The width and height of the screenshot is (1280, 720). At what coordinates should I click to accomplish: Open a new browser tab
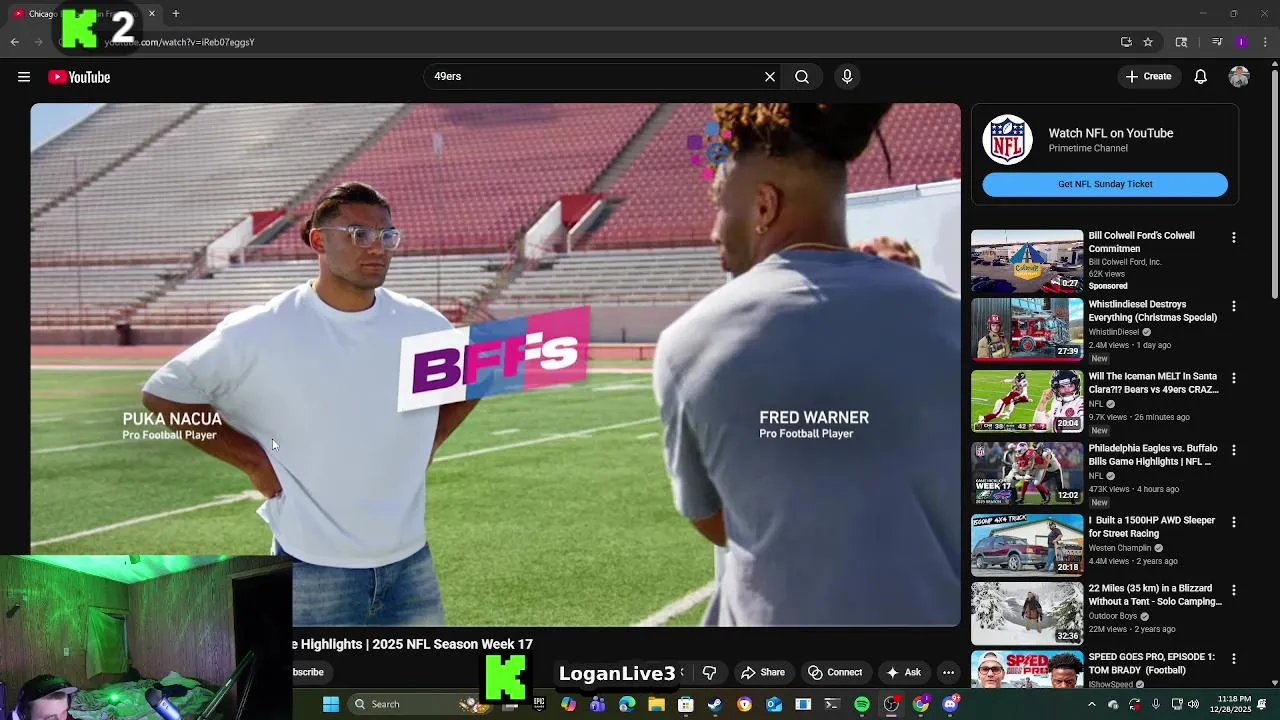(175, 14)
